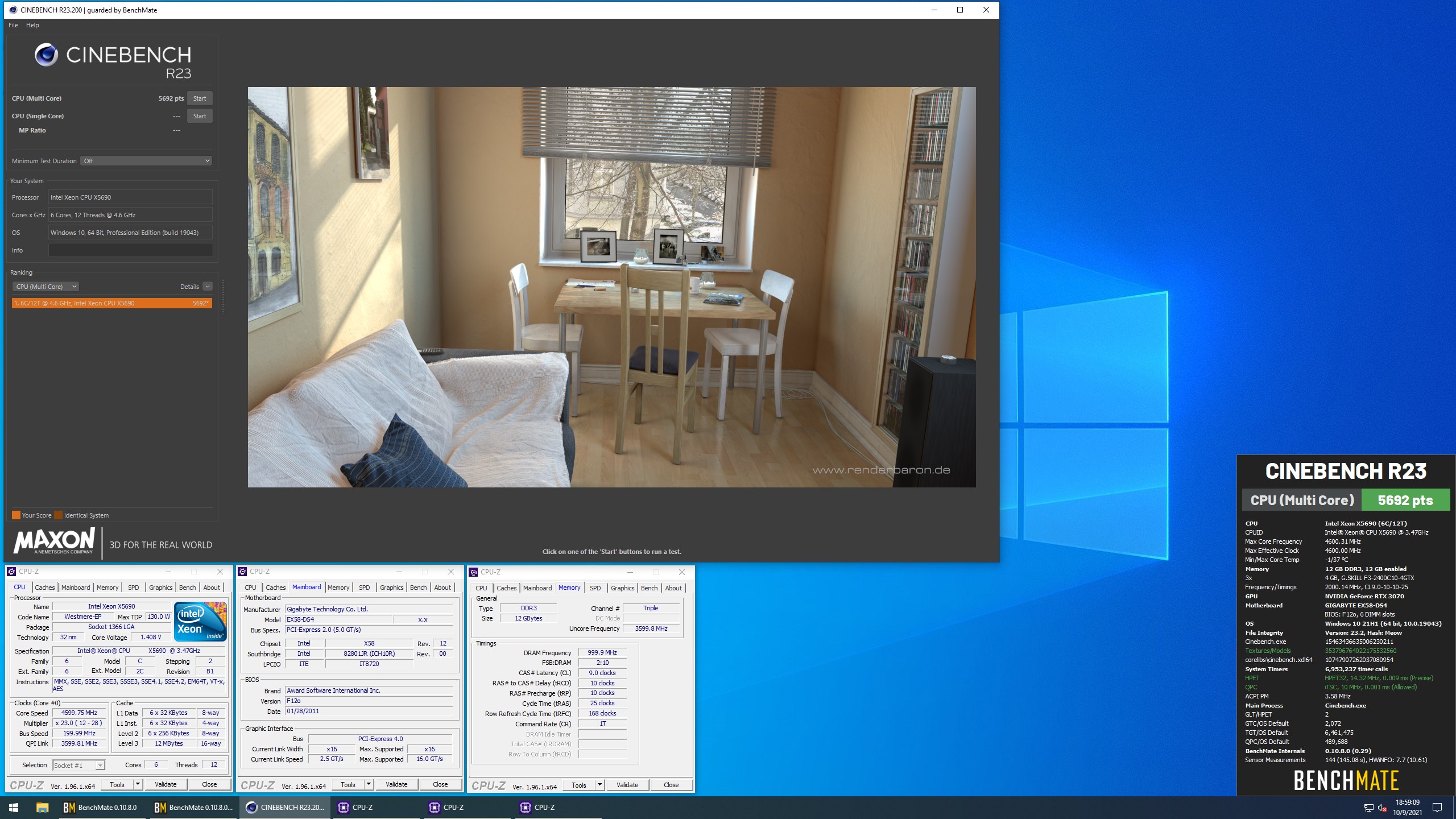Viewport: 1456px width, 819px height.
Task: Activate the first CPU-Z taskbar button
Action: click(x=377, y=807)
